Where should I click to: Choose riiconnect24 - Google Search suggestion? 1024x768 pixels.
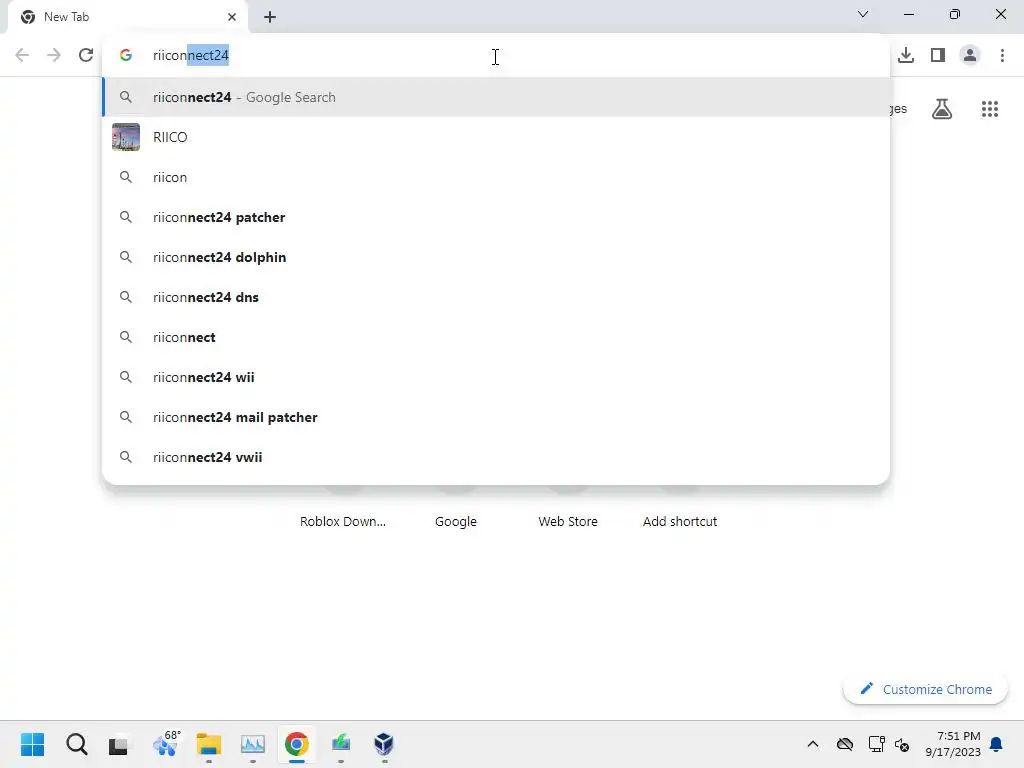[496, 97]
